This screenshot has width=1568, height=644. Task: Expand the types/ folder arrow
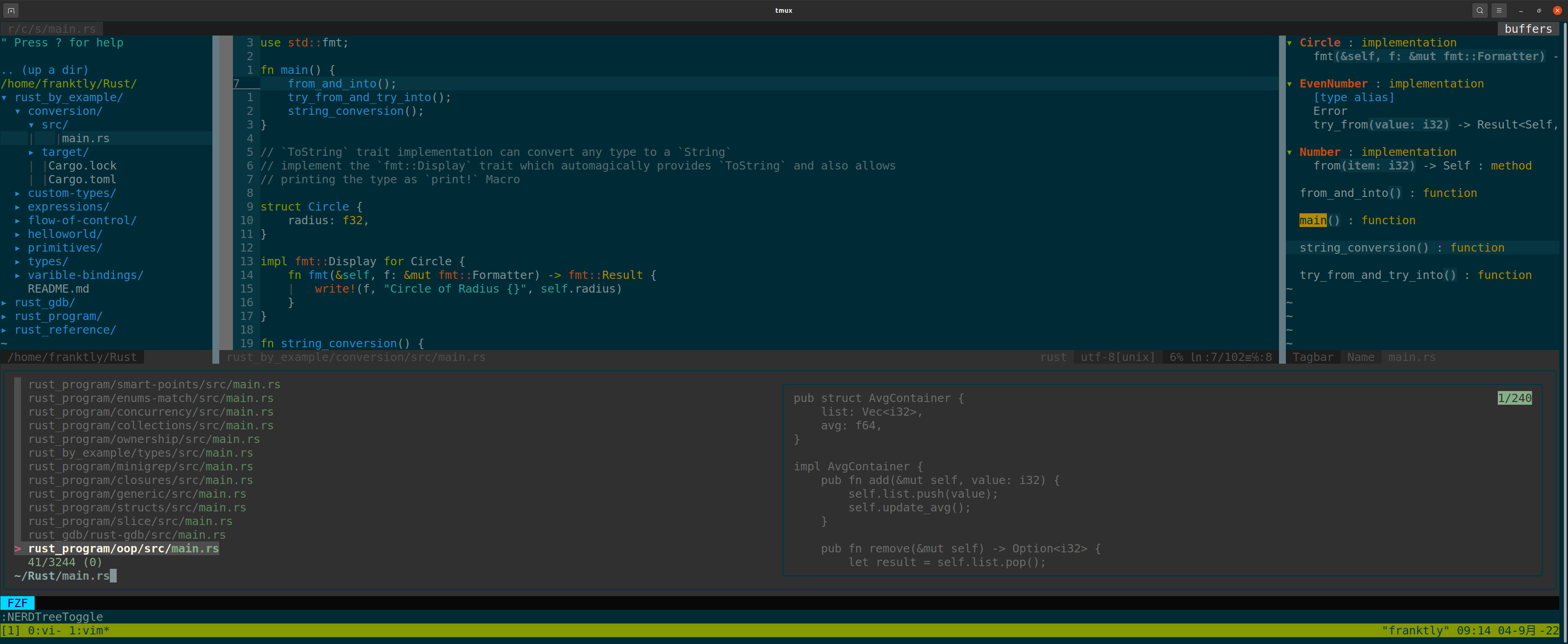click(18, 262)
